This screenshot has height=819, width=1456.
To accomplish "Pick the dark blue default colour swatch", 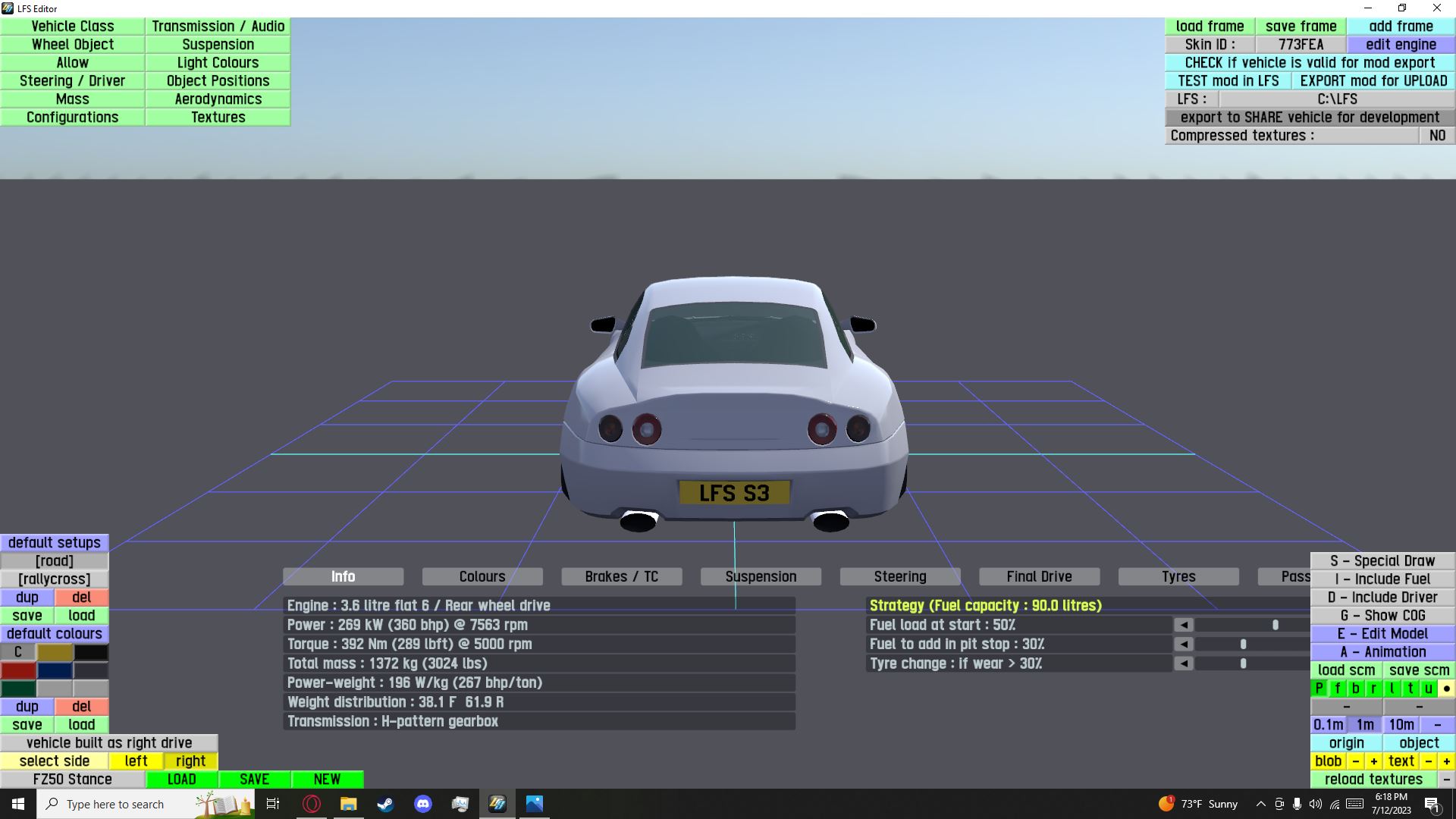I will click(55, 670).
